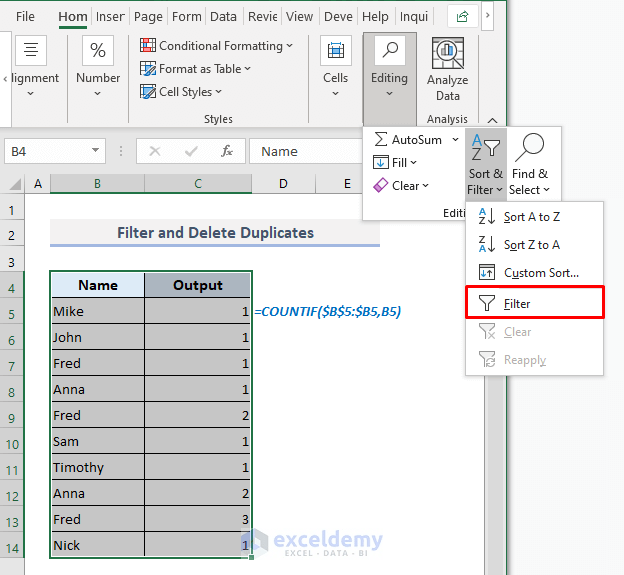Click the Custom Sort icon

click(x=486, y=273)
